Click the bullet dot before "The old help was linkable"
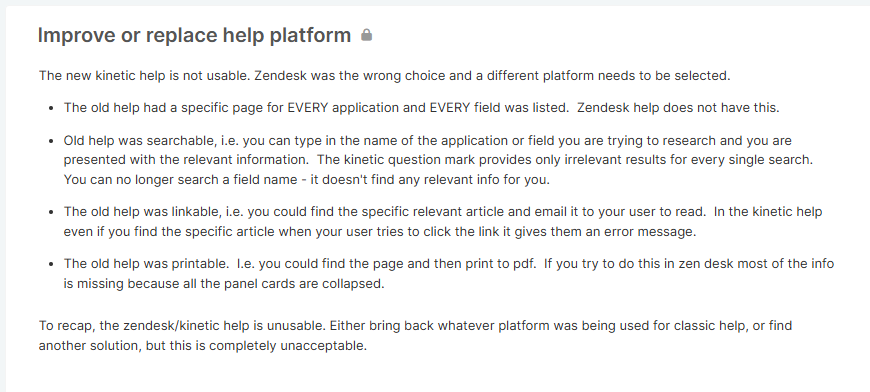The width and height of the screenshot is (870, 392). 51,212
